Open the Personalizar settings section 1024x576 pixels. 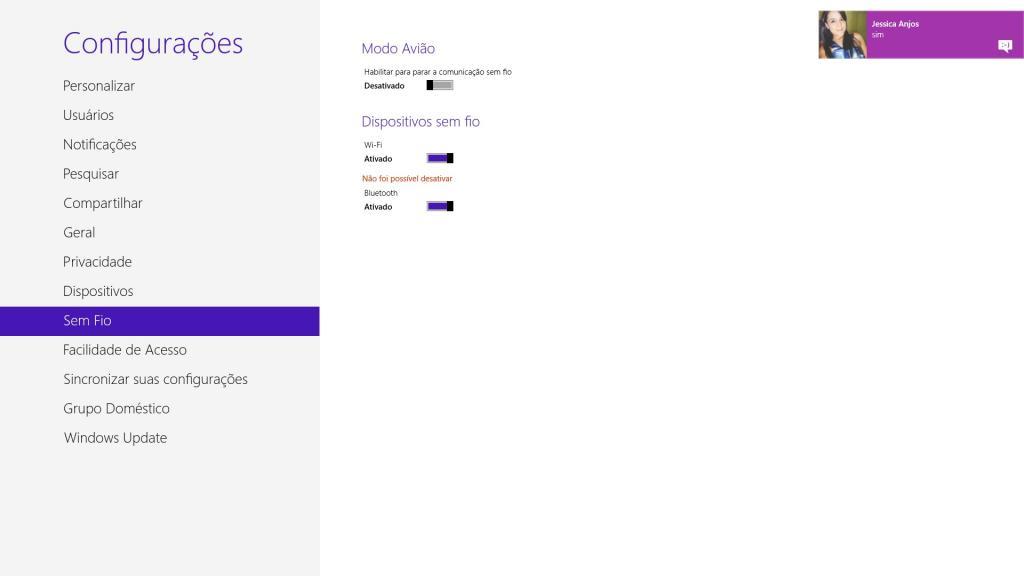(99, 86)
